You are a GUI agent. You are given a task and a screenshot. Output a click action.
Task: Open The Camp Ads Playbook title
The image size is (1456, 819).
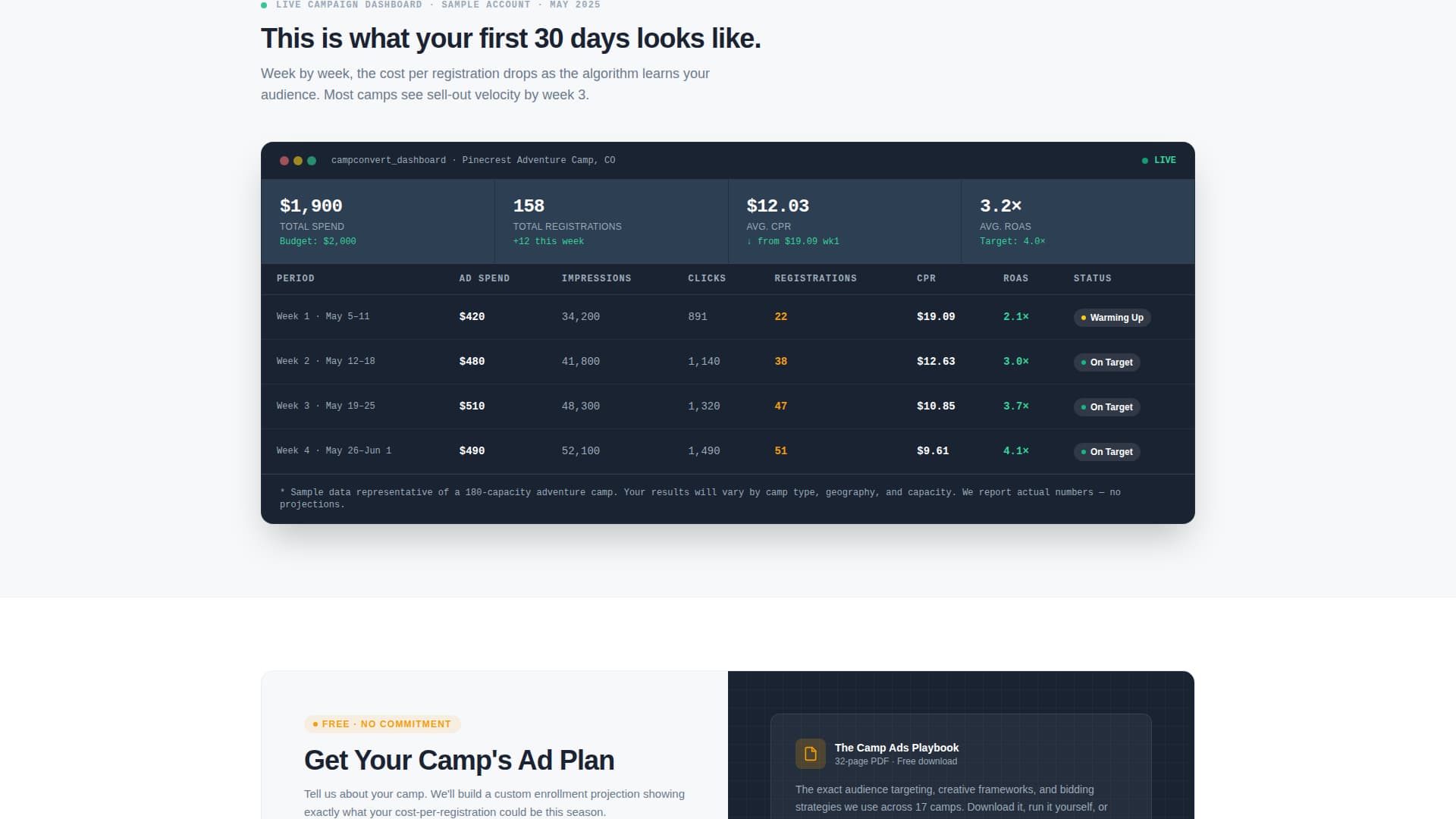896,748
